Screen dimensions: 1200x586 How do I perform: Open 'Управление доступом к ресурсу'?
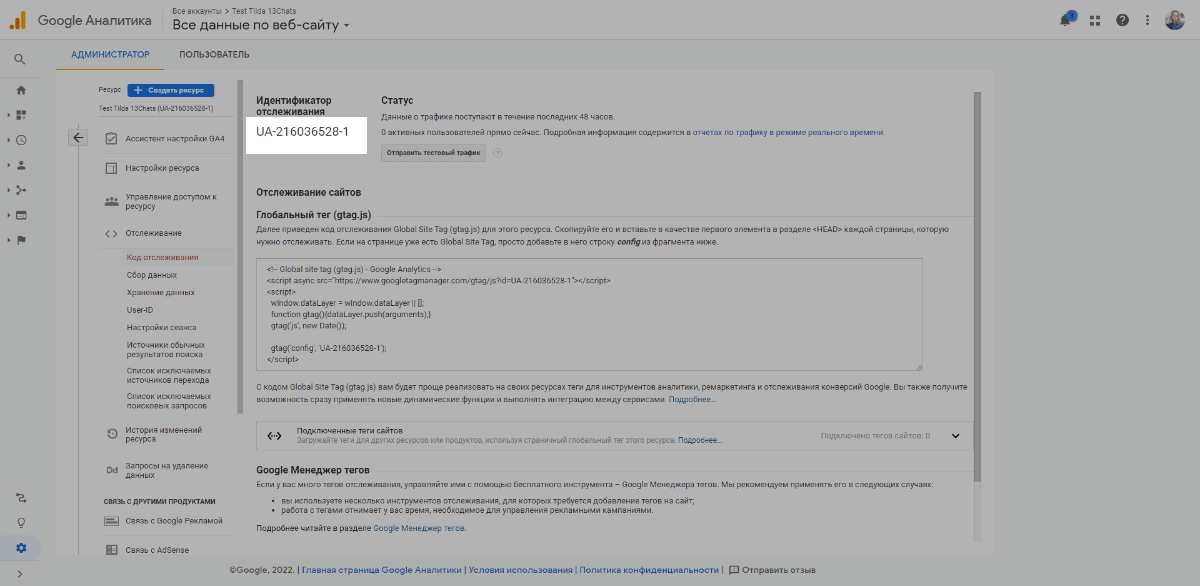pos(171,201)
